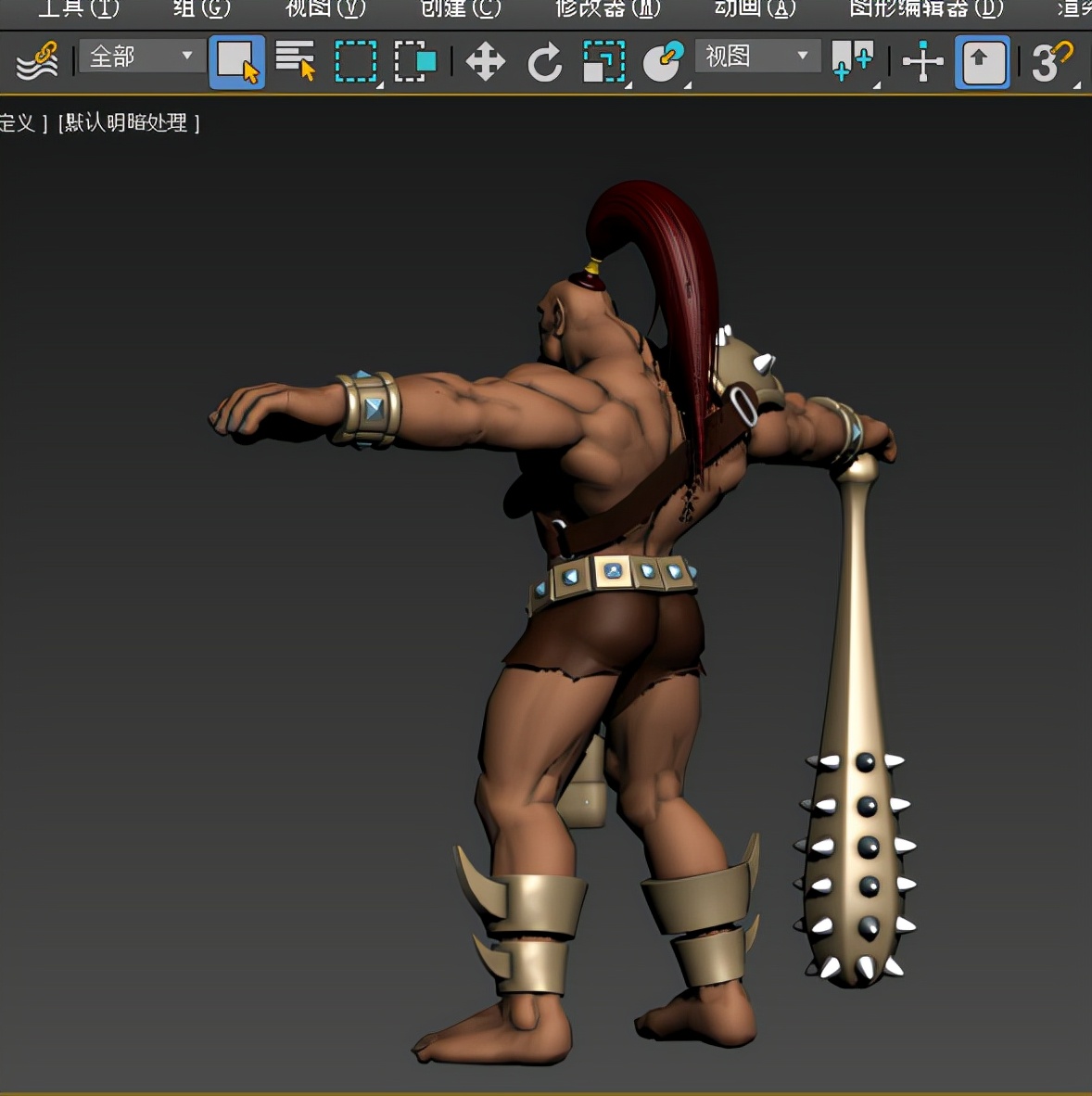
Task: Toggle the Keyboard Shortcut Override button
Action: point(982,62)
